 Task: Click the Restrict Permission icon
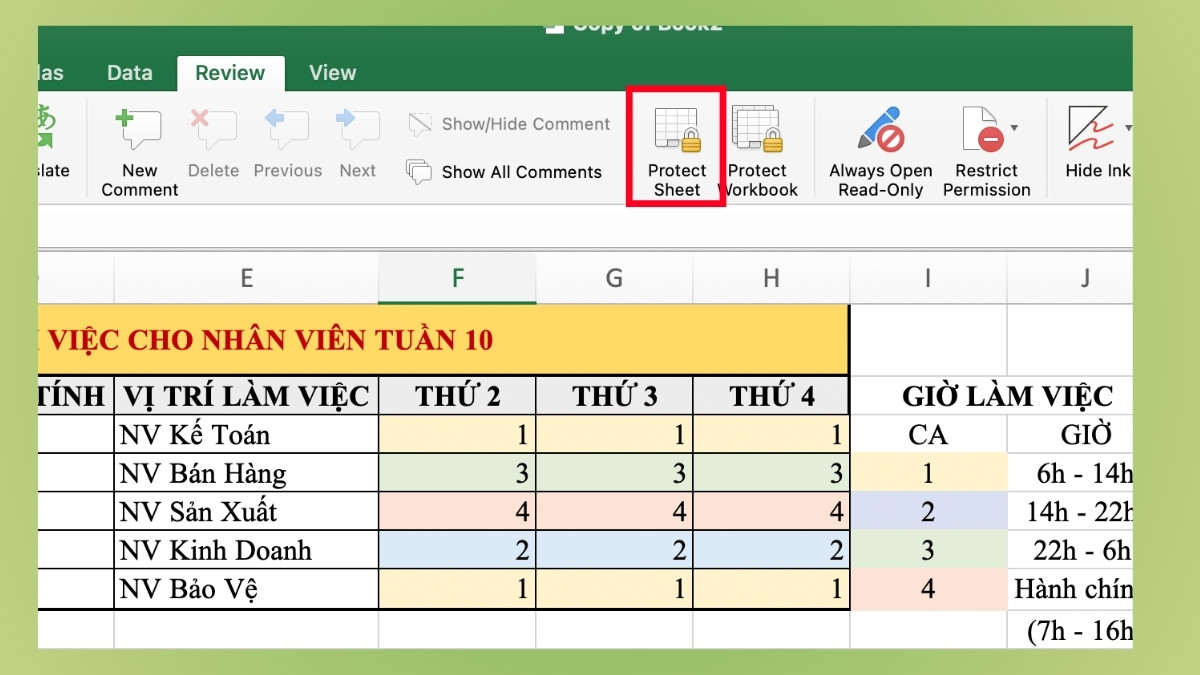(982, 130)
